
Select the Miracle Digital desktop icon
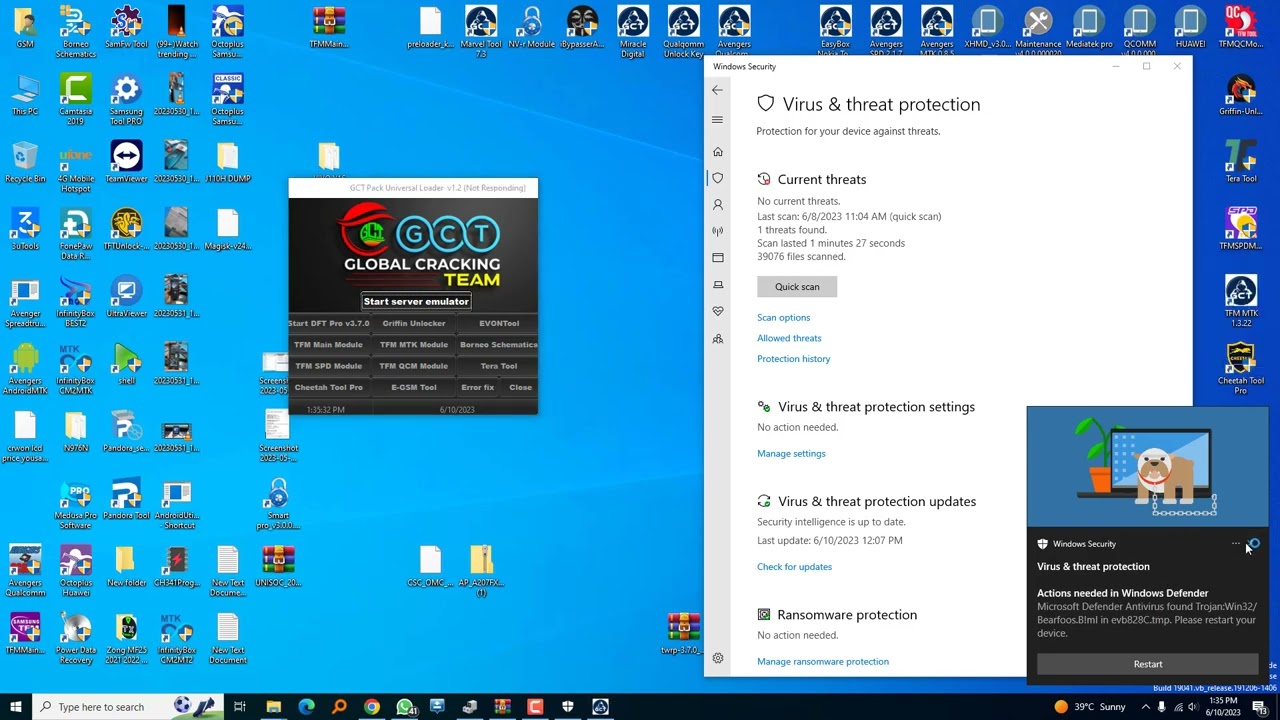click(632, 32)
